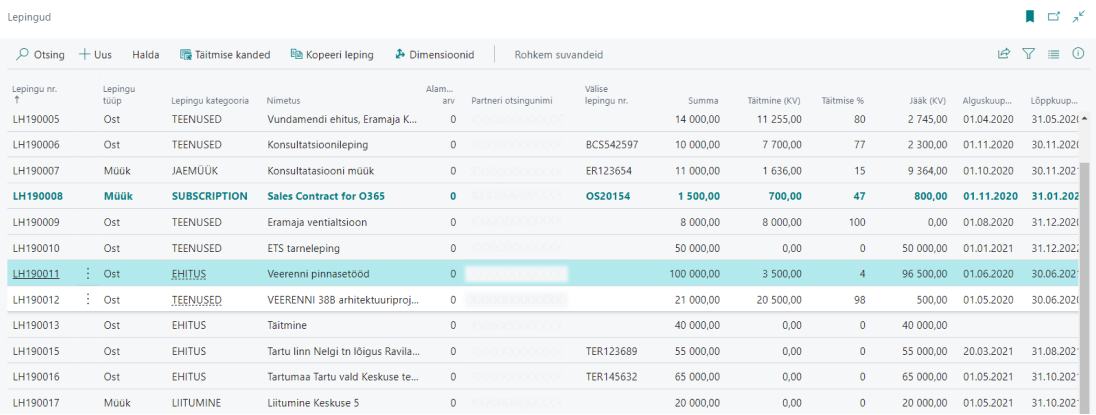The width and height of the screenshot is (1096, 415).
Task: Open row options for LH190011
Action: point(87,273)
